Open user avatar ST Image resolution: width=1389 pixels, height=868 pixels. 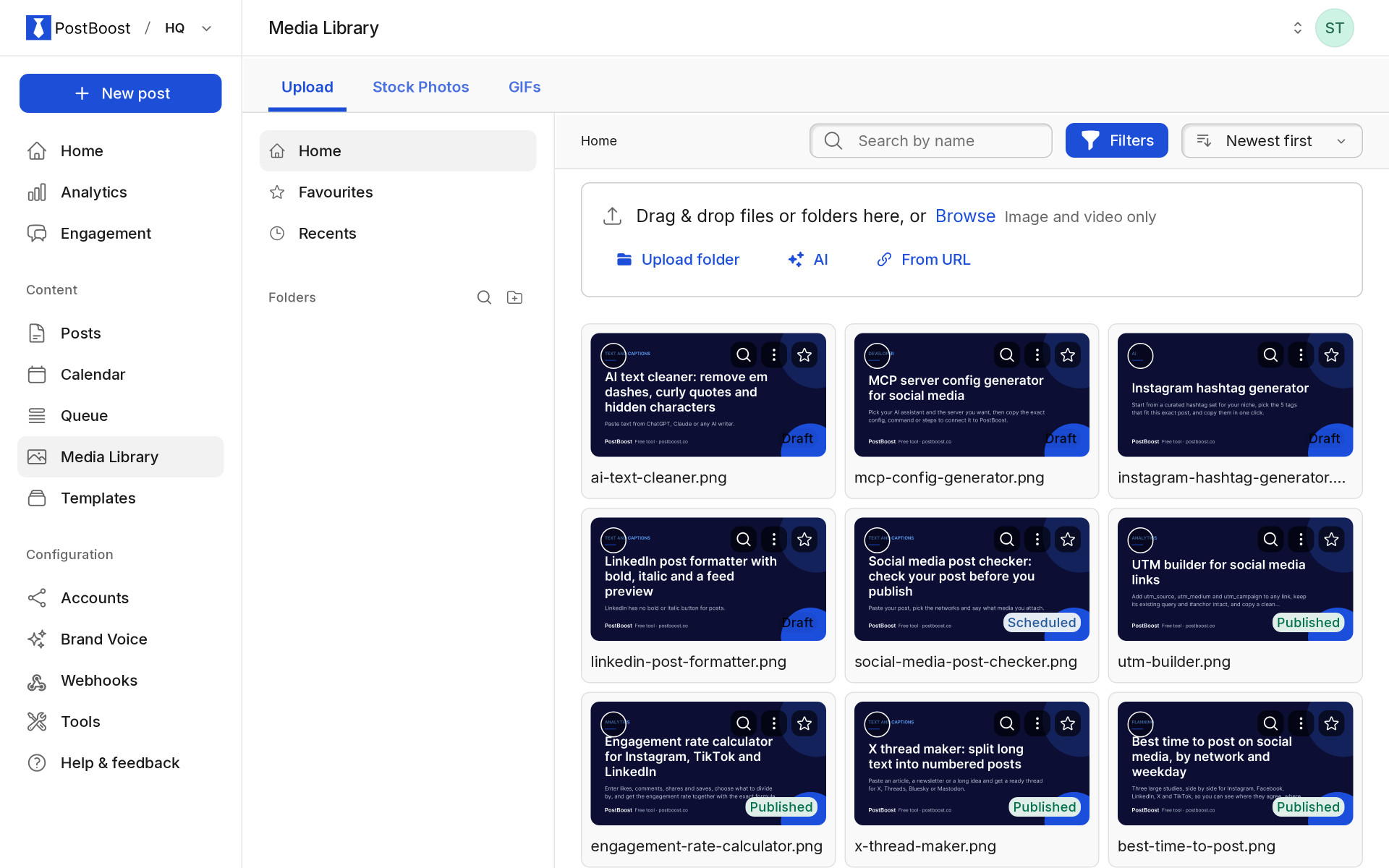point(1334,27)
